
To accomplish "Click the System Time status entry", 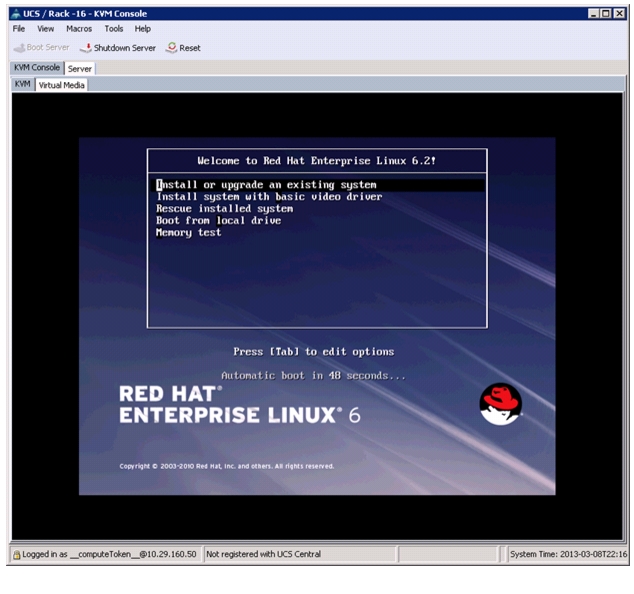I will [568, 554].
